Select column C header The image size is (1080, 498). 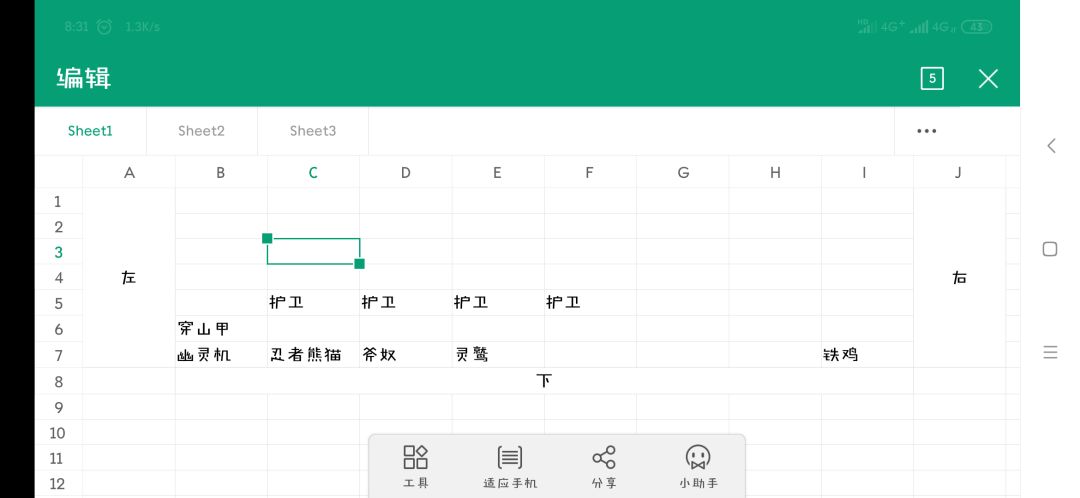click(313, 172)
